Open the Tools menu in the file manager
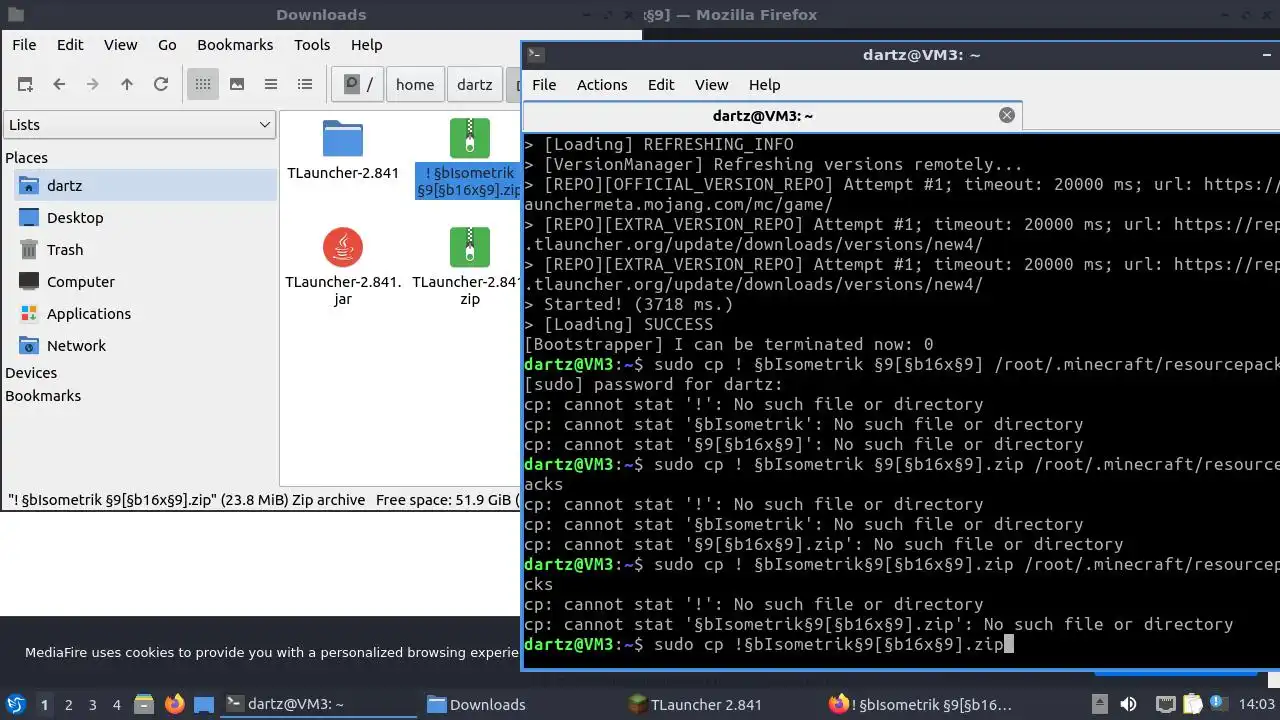1280x720 pixels. click(x=312, y=45)
